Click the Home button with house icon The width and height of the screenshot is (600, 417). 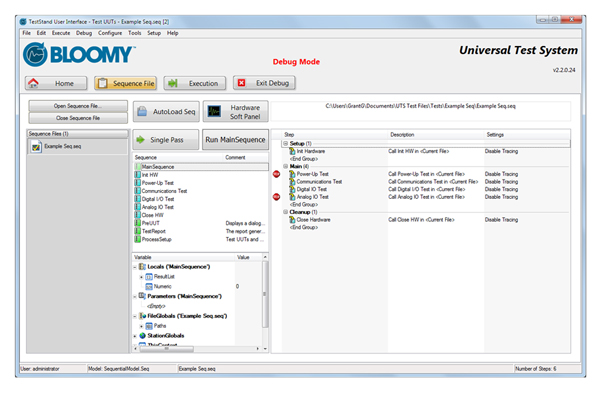(53, 83)
